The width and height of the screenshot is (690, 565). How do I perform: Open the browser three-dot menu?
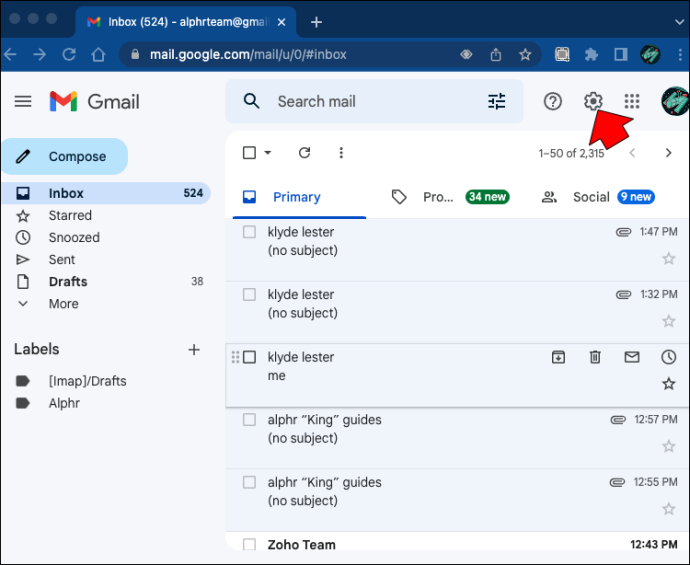point(680,55)
